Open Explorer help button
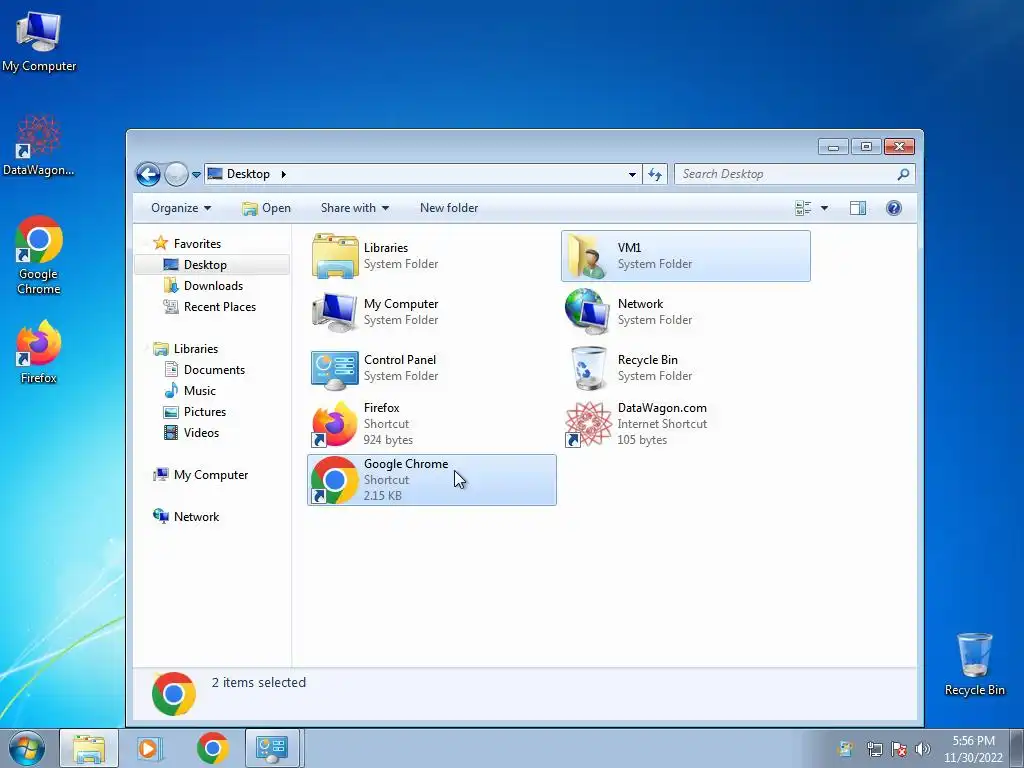 coord(893,208)
